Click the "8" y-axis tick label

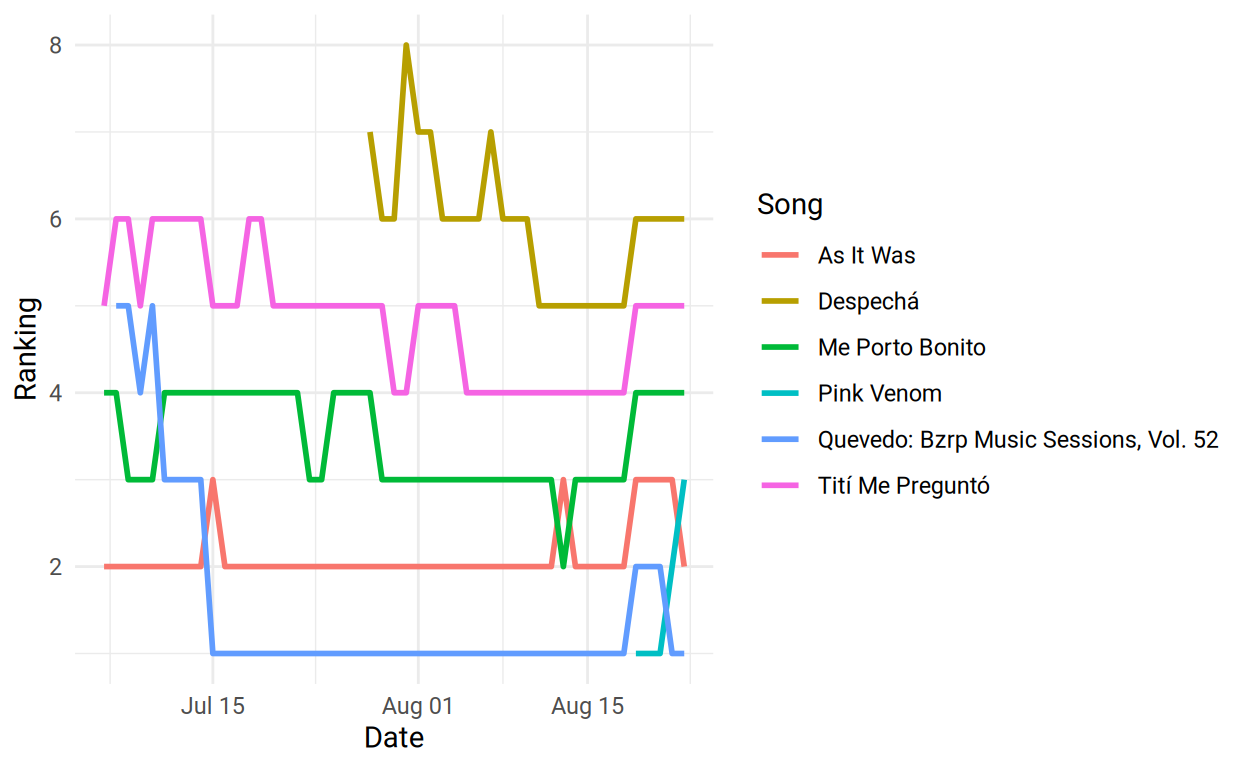click(x=55, y=46)
